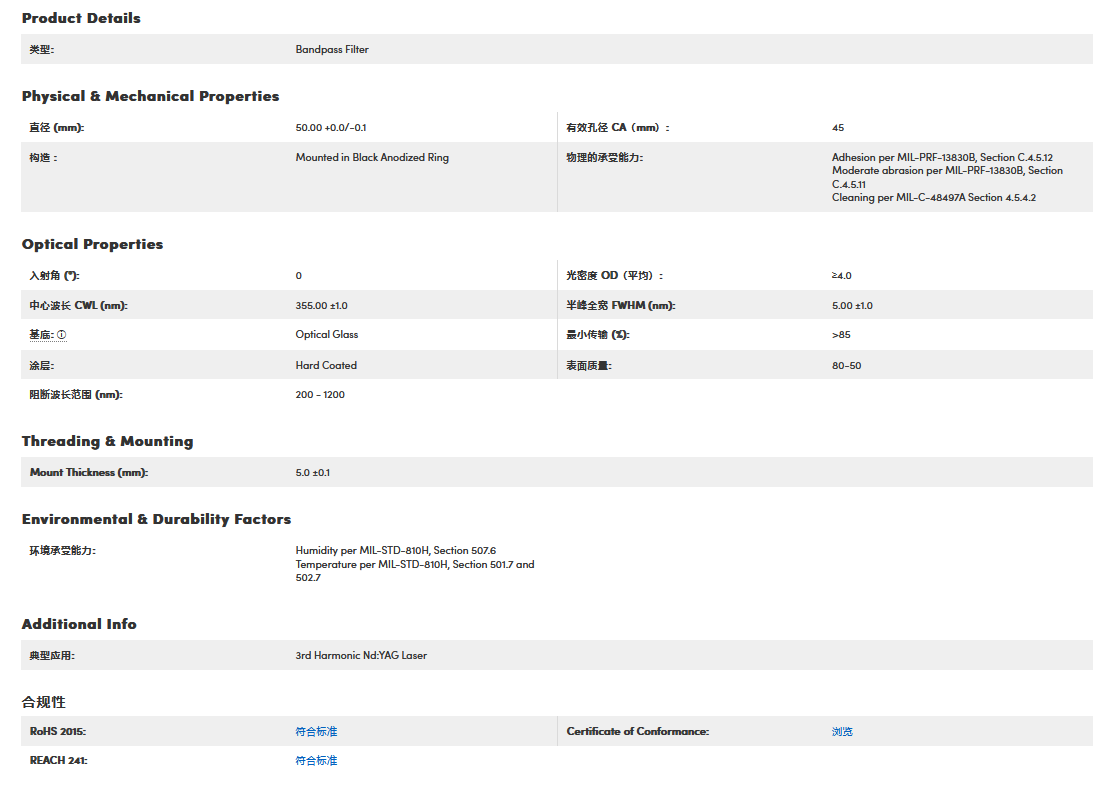Click the Bandpass Filter type value

332,49
